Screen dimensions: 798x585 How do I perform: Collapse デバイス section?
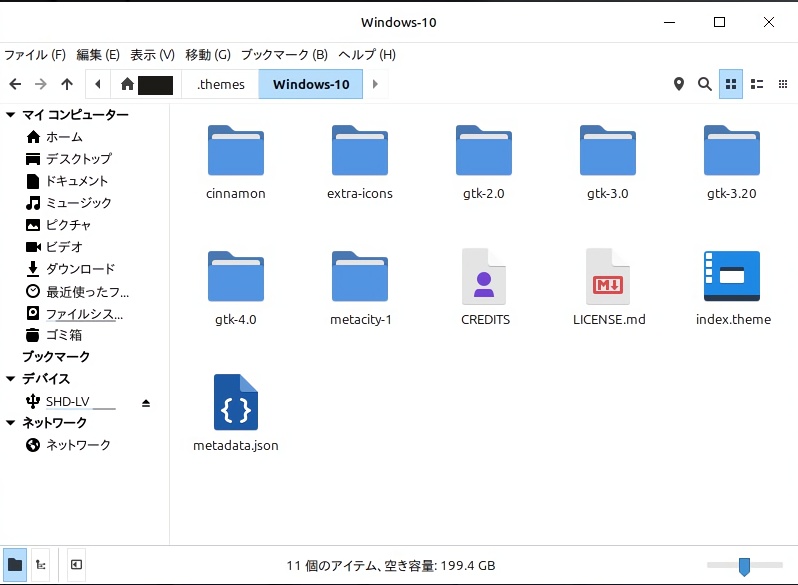pos(10,378)
